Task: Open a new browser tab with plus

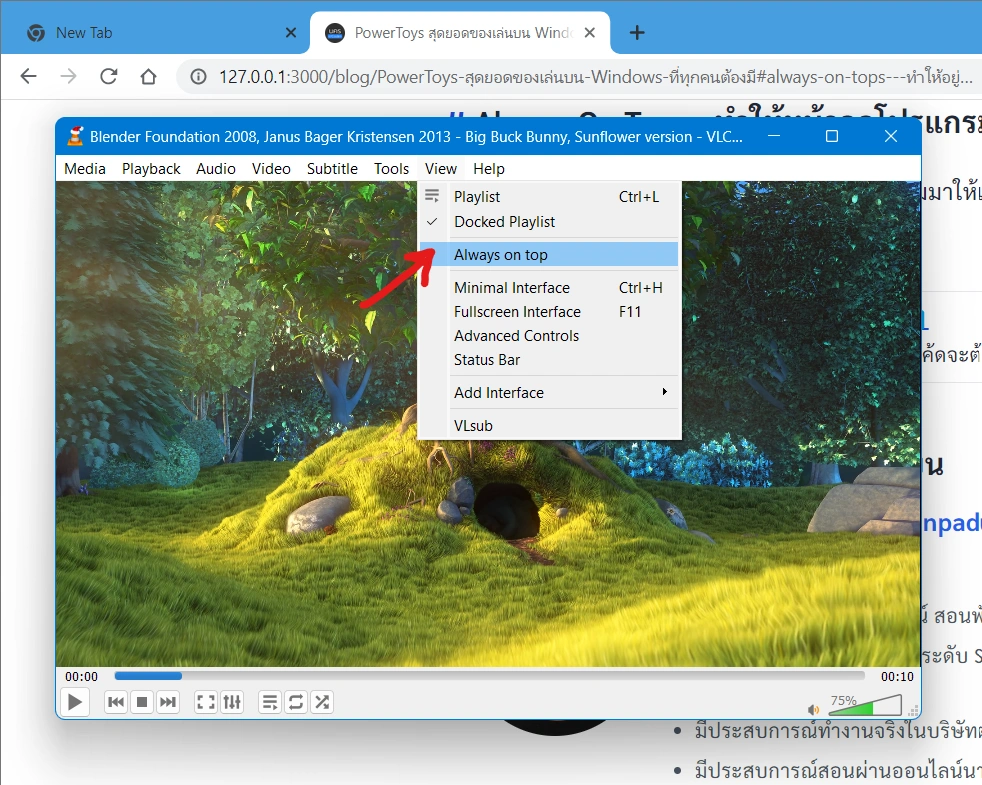Action: 637,33
